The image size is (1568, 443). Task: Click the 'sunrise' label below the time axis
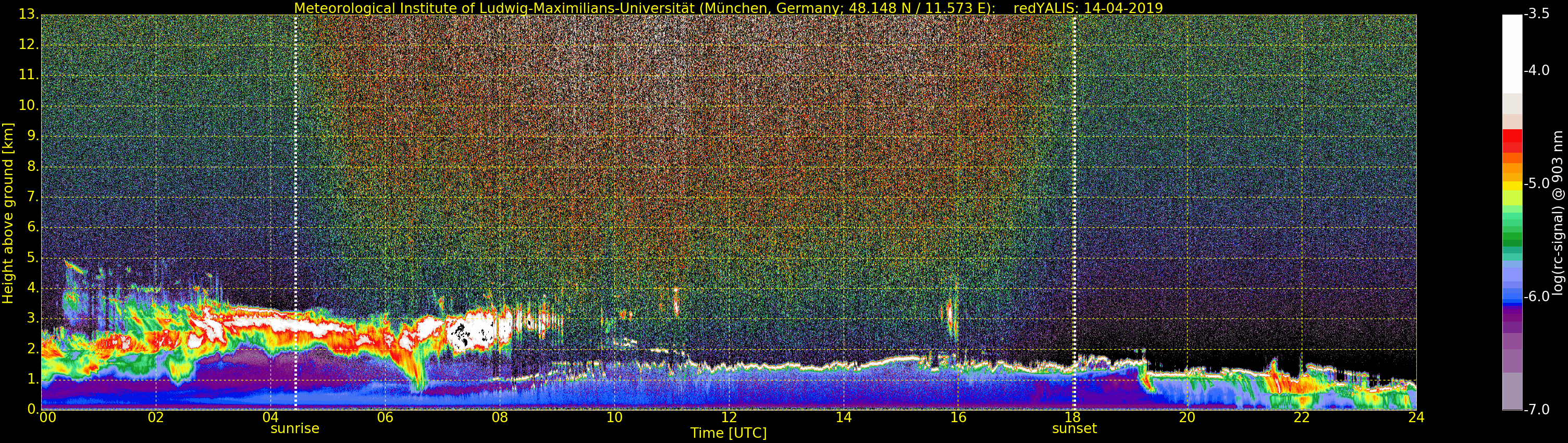[x=294, y=428]
